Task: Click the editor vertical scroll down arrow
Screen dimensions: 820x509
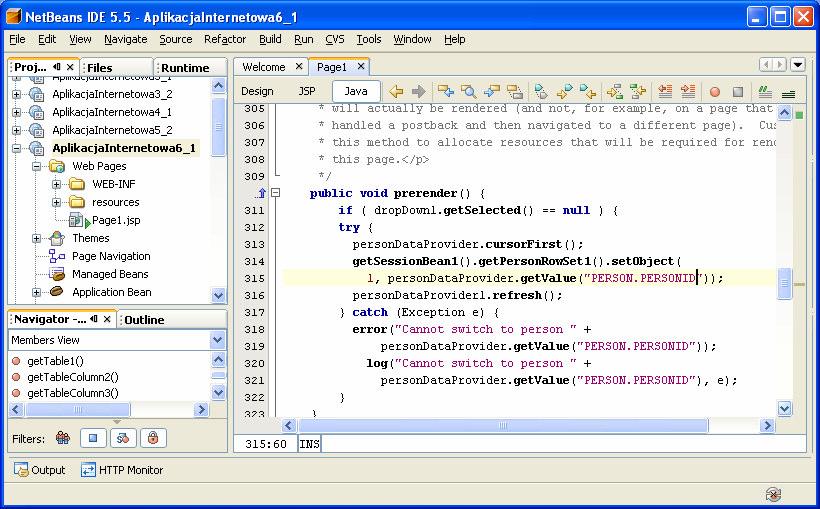Action: pyautogui.click(x=784, y=408)
